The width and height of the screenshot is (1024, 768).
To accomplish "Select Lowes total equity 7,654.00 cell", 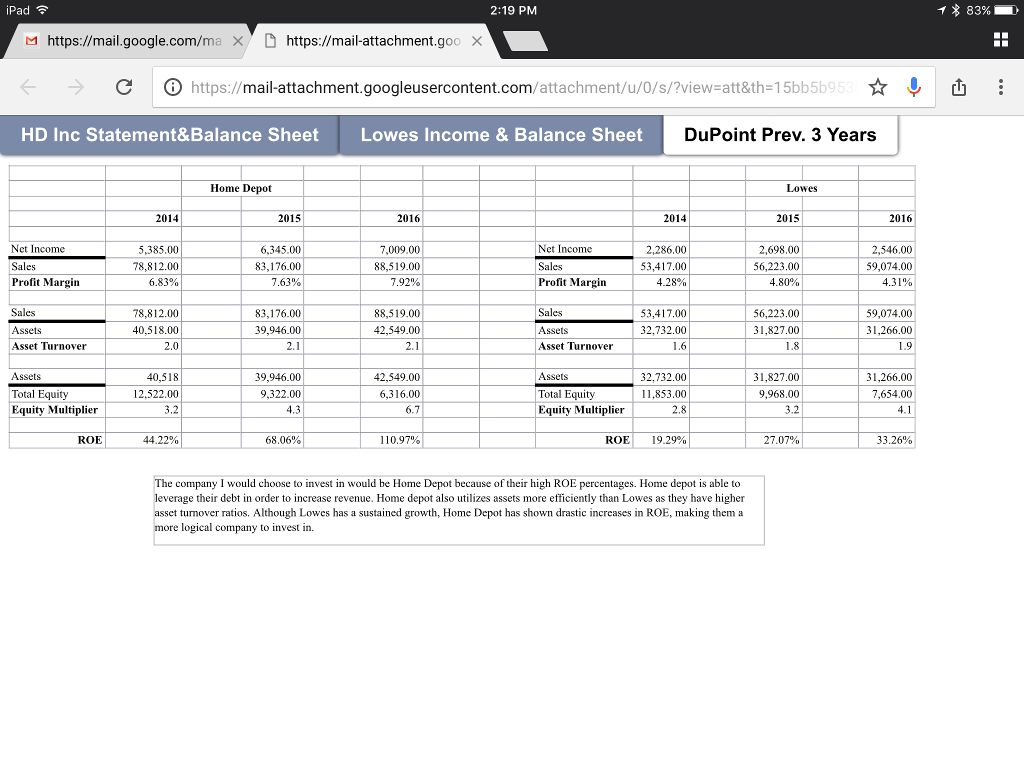I will tap(886, 394).
